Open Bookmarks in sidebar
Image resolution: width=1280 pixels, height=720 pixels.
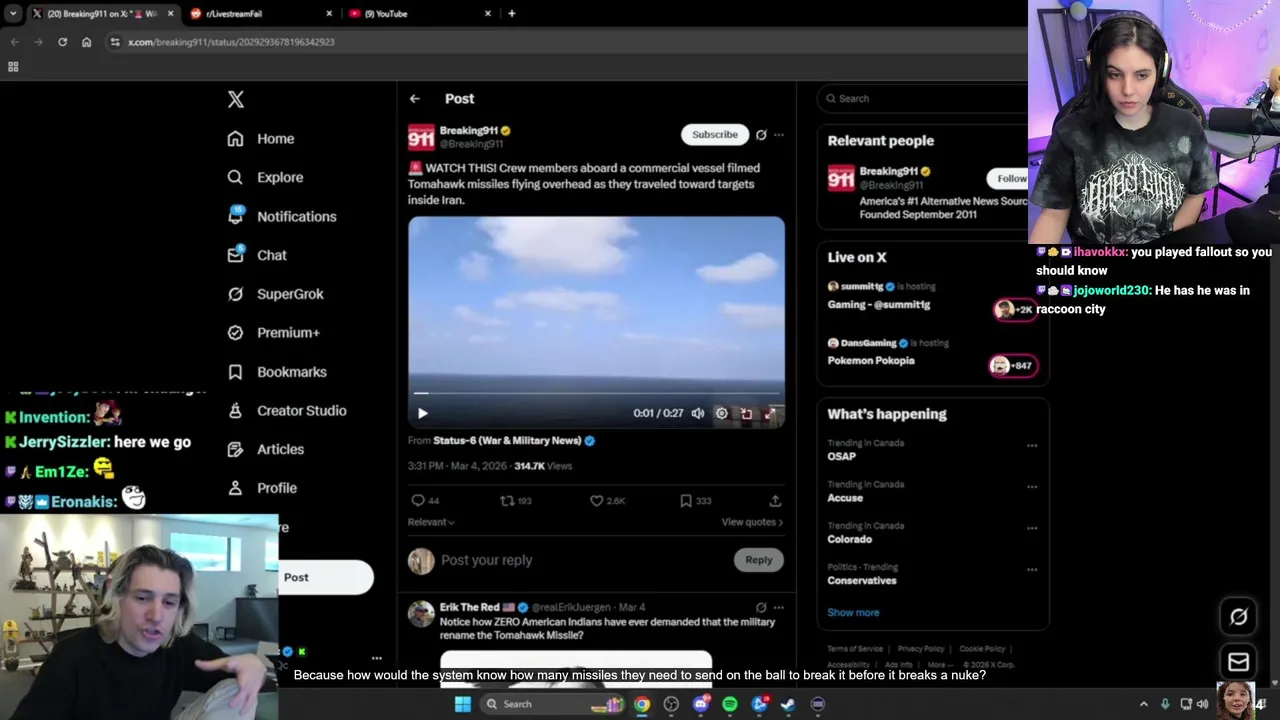277,372
